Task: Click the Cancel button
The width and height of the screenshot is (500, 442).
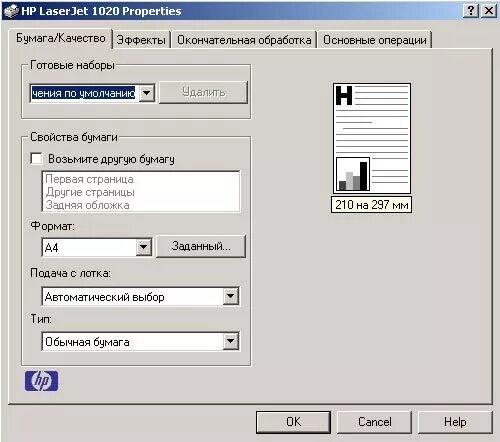Action: click(375, 422)
